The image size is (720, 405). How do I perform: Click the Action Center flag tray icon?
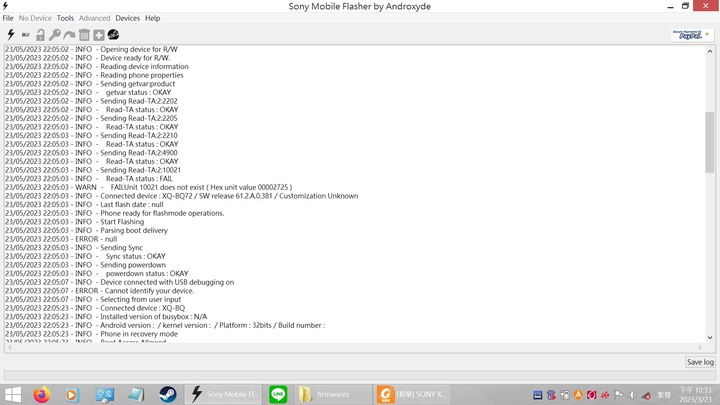click(x=619, y=395)
